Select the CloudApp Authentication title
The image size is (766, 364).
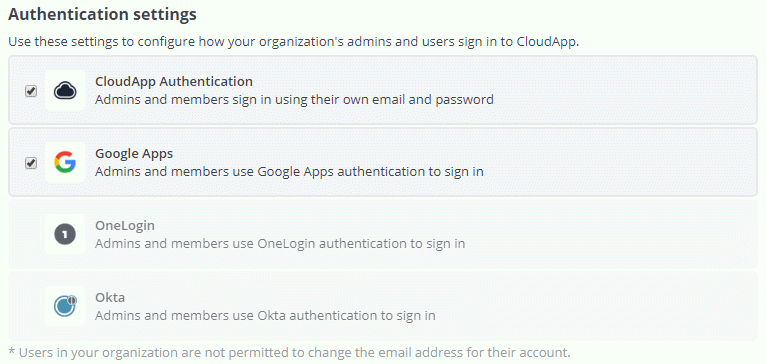[174, 81]
